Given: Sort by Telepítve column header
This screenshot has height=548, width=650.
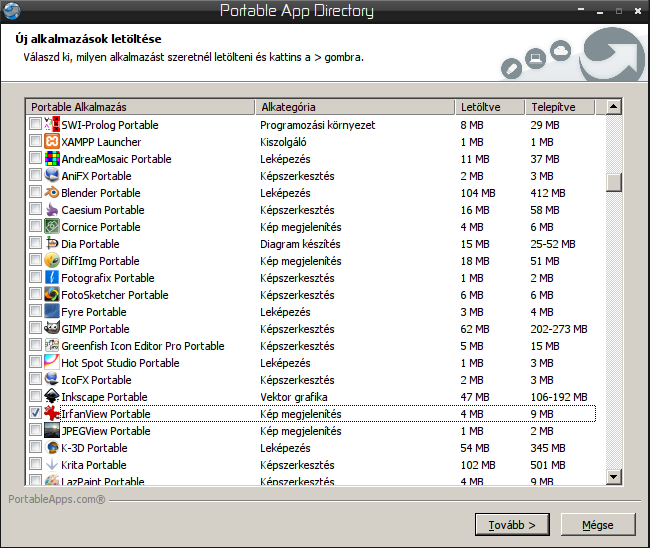Looking at the screenshot, I should pyautogui.click(x=560, y=107).
